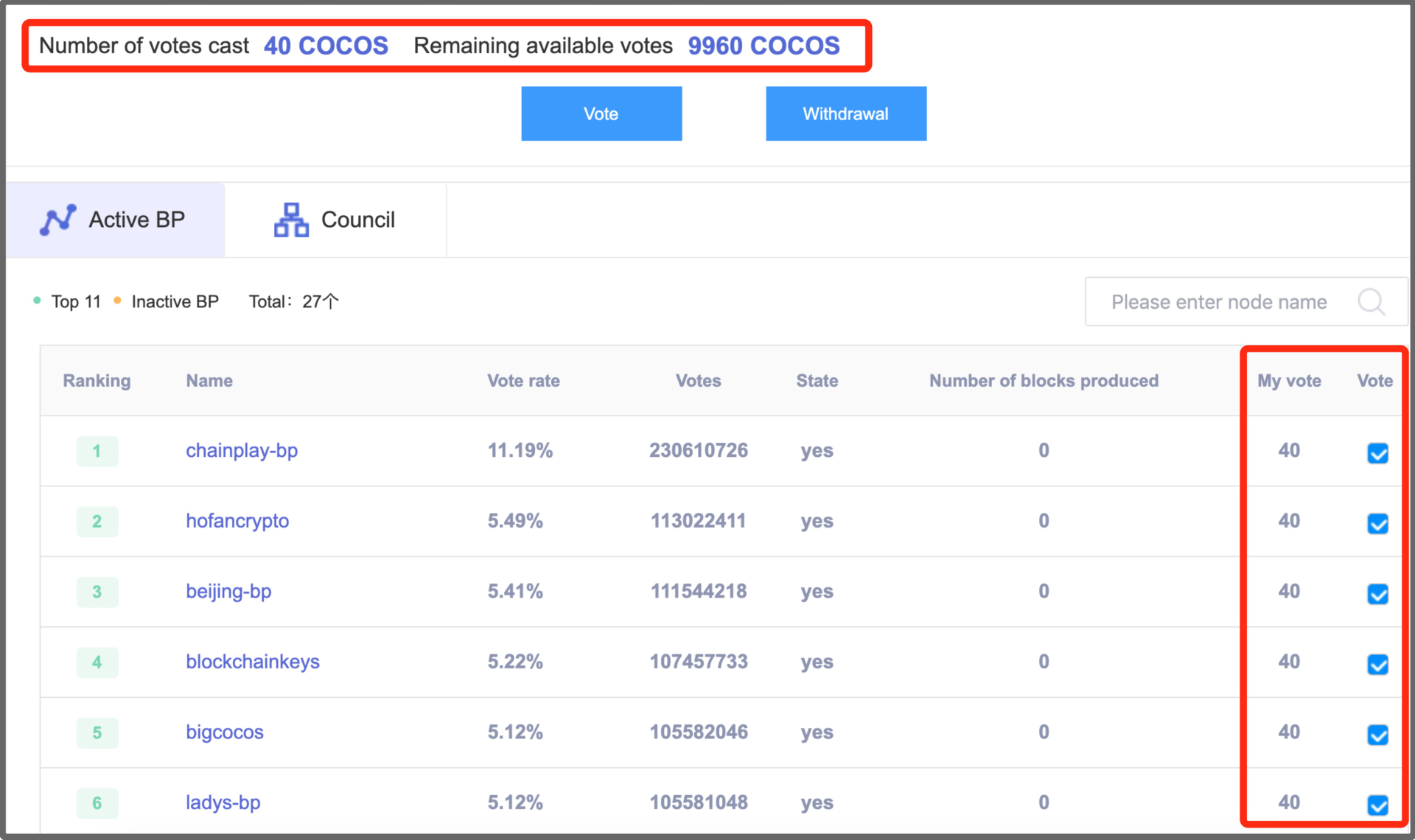1415x840 pixels.
Task: Uncheck the bigcocos vote checkbox
Action: [1377, 735]
